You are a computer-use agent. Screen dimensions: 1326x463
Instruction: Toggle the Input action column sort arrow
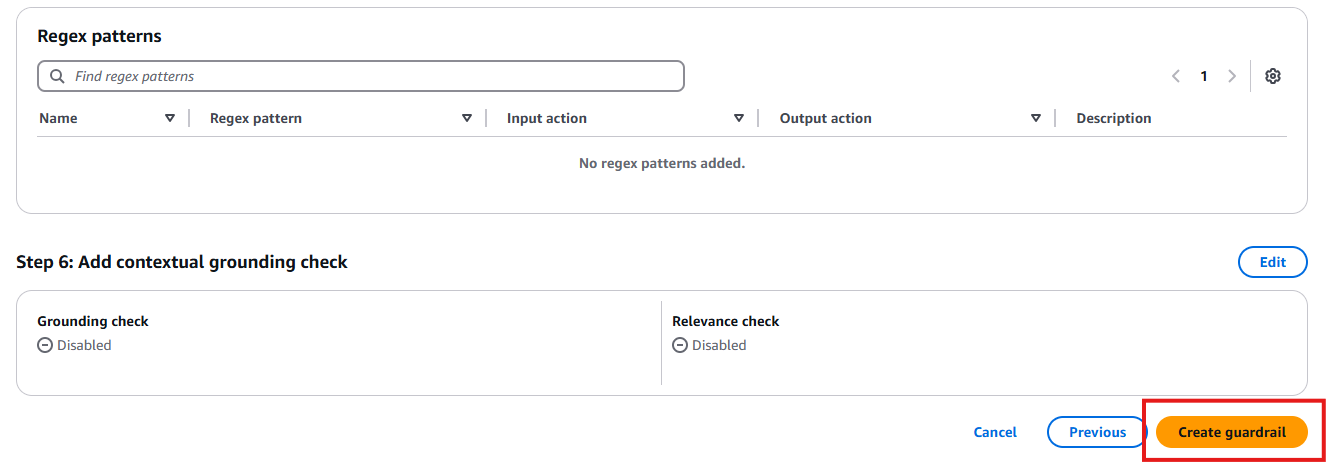point(739,118)
